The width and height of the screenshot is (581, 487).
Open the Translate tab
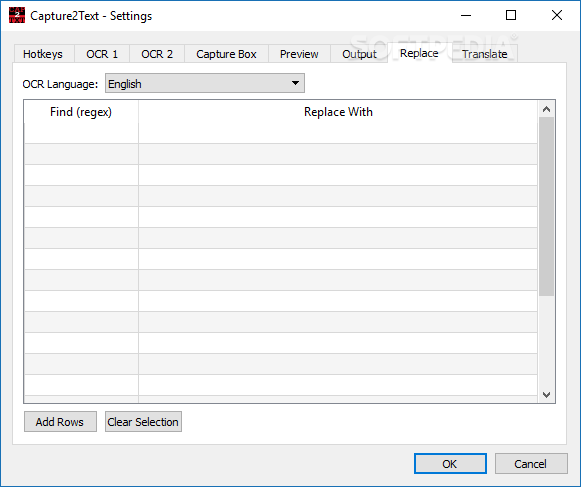point(484,54)
